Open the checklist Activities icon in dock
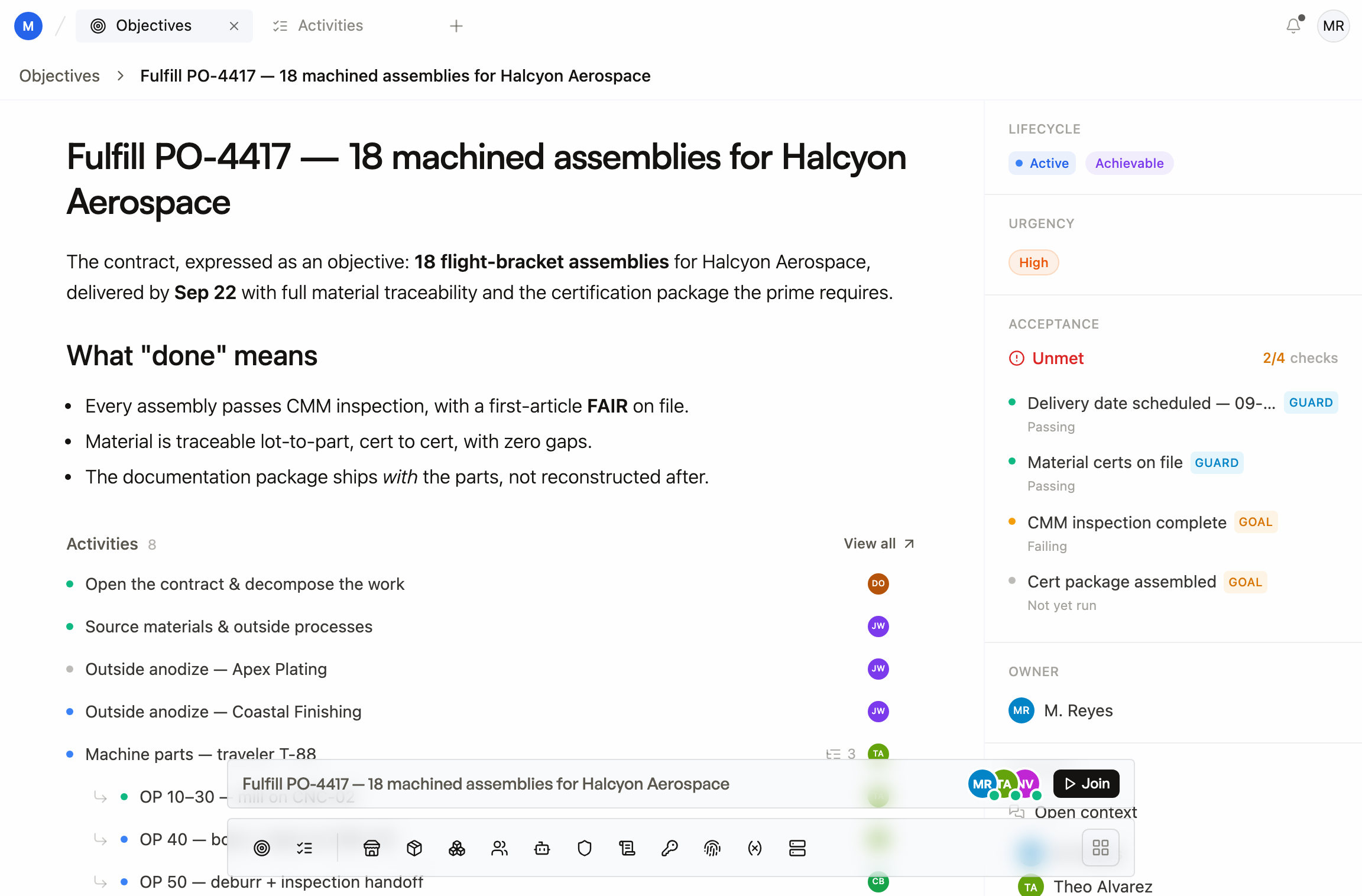The width and height of the screenshot is (1362, 896). 304,849
